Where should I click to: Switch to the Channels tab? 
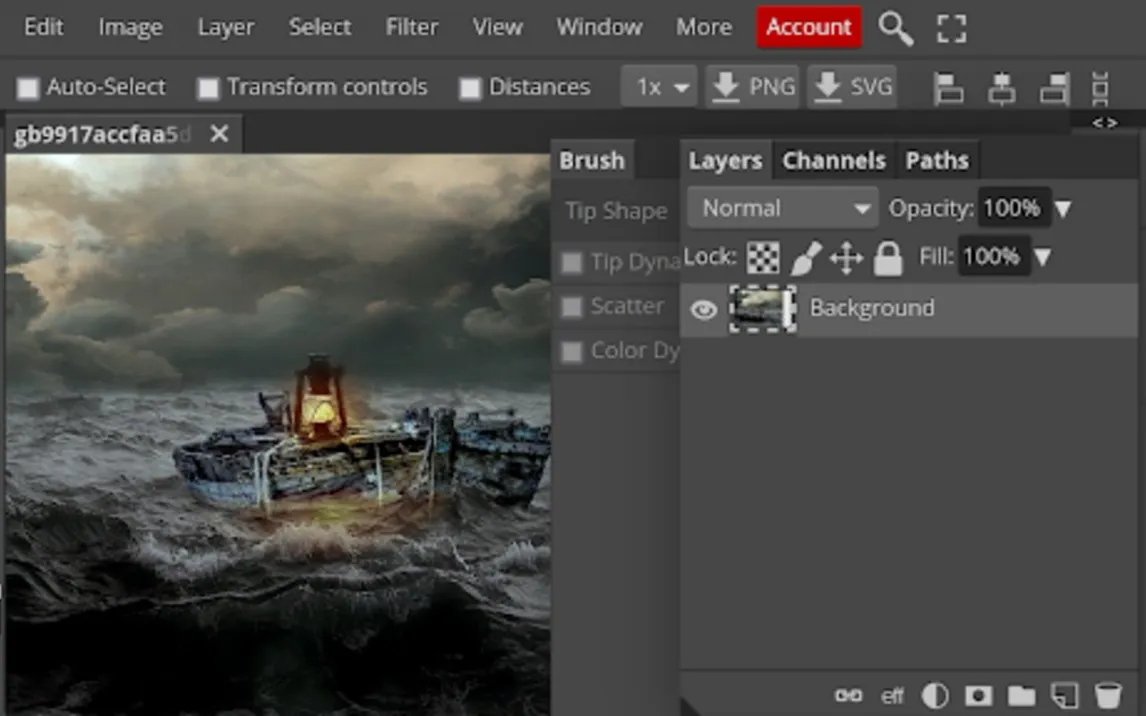pos(834,161)
